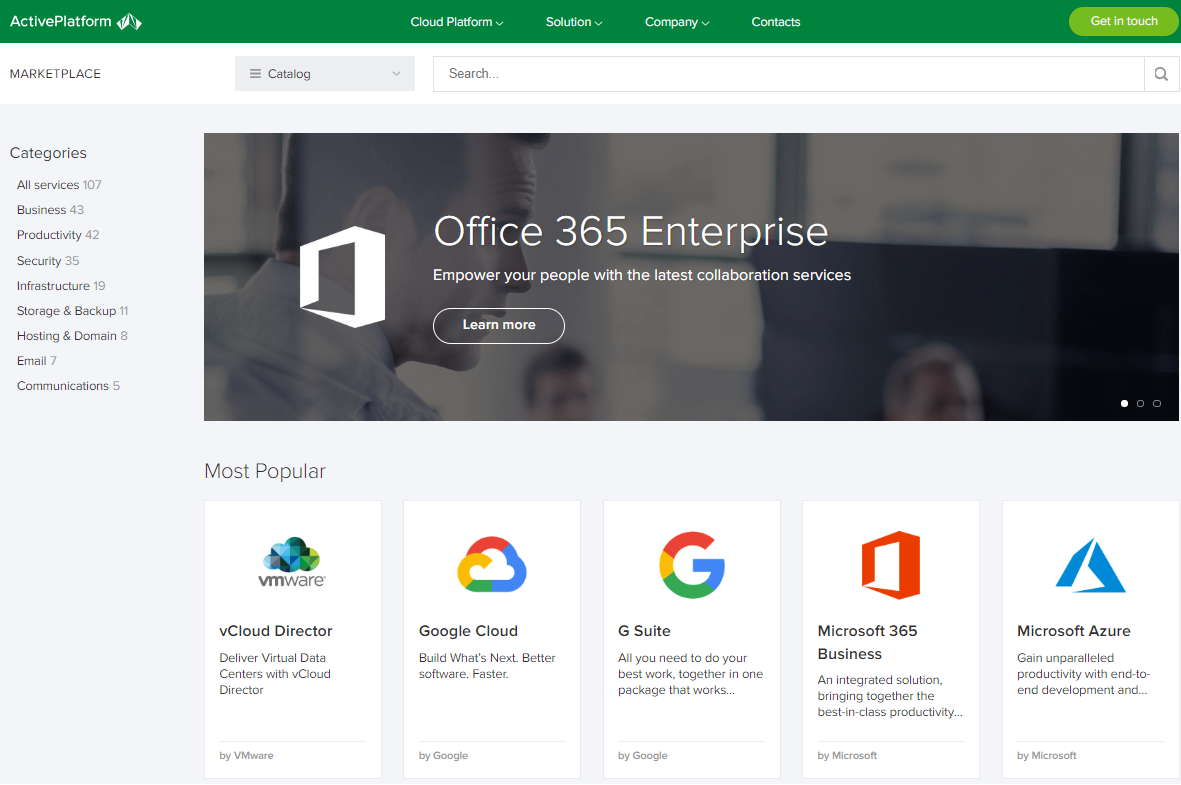Viewport: 1181px width, 785px height.
Task: Select the first carousel slide dot
Action: pos(1124,404)
